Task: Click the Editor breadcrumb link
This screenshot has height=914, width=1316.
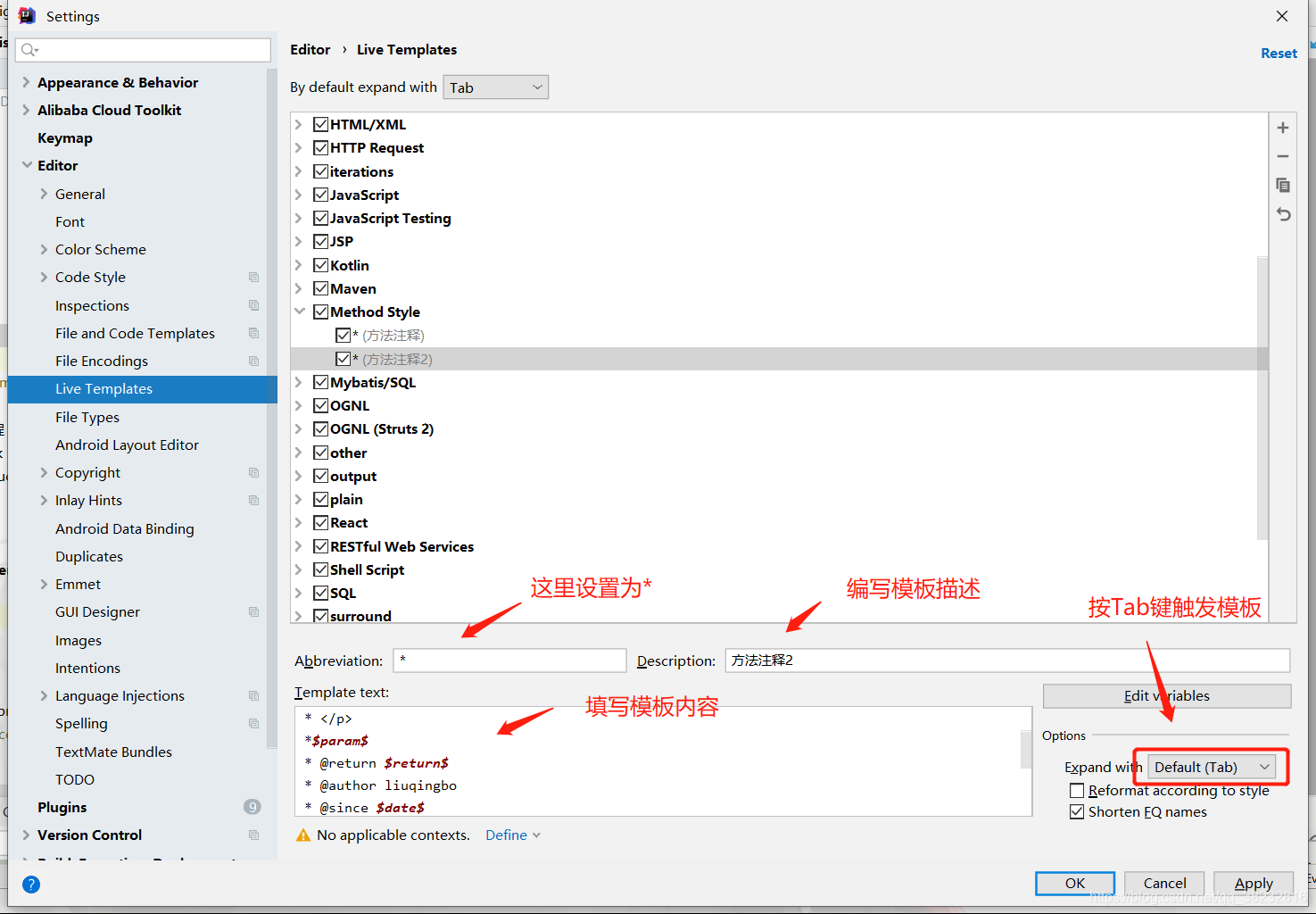Action: pyautogui.click(x=310, y=50)
